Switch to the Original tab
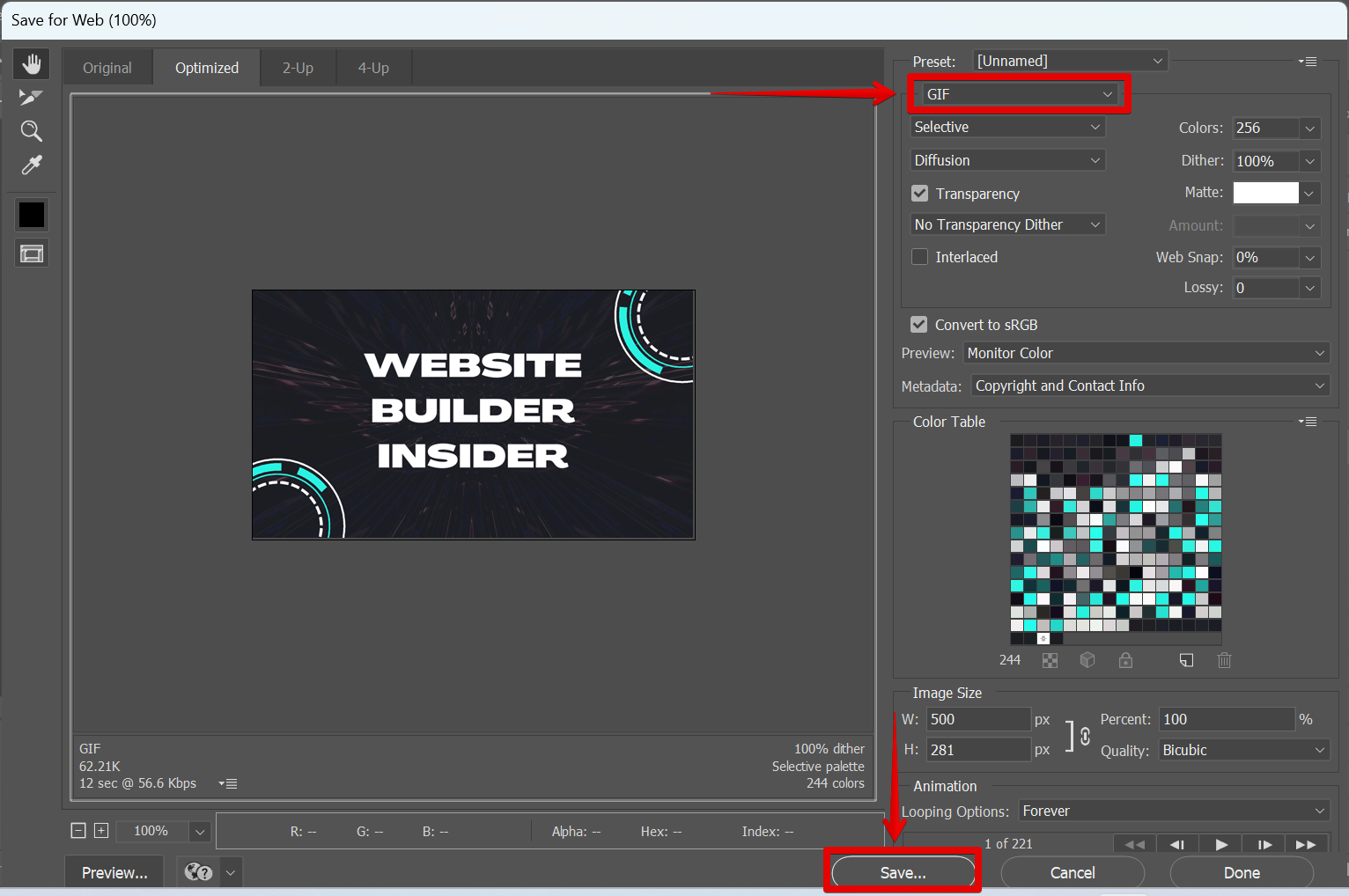This screenshot has height=896, width=1349. pyautogui.click(x=107, y=68)
